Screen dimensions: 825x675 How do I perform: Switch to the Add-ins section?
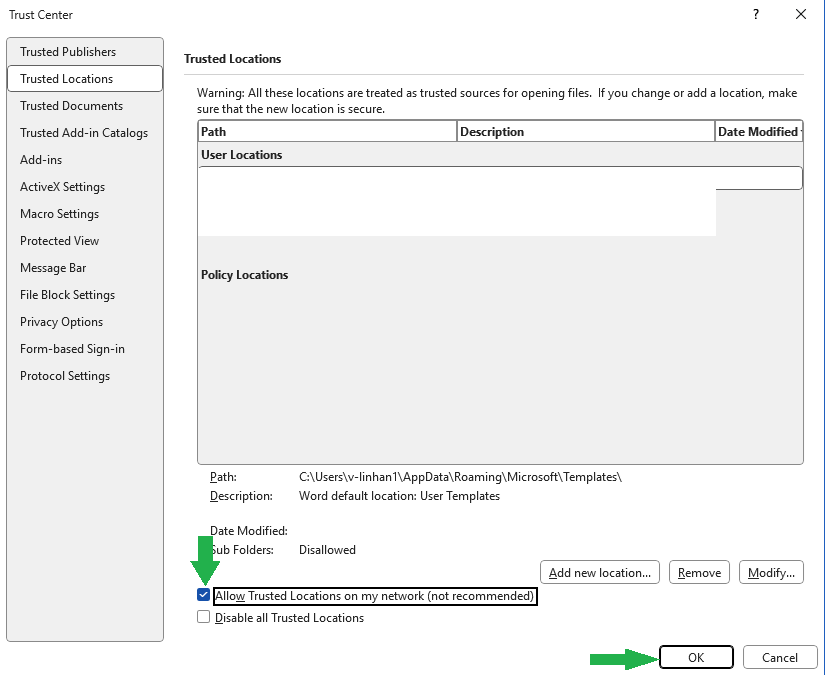point(85,159)
